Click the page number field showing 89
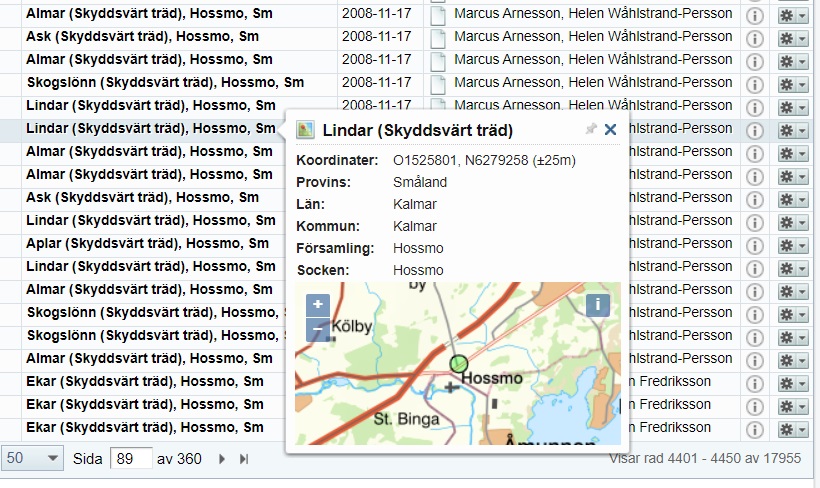This screenshot has width=820, height=488. (x=130, y=458)
